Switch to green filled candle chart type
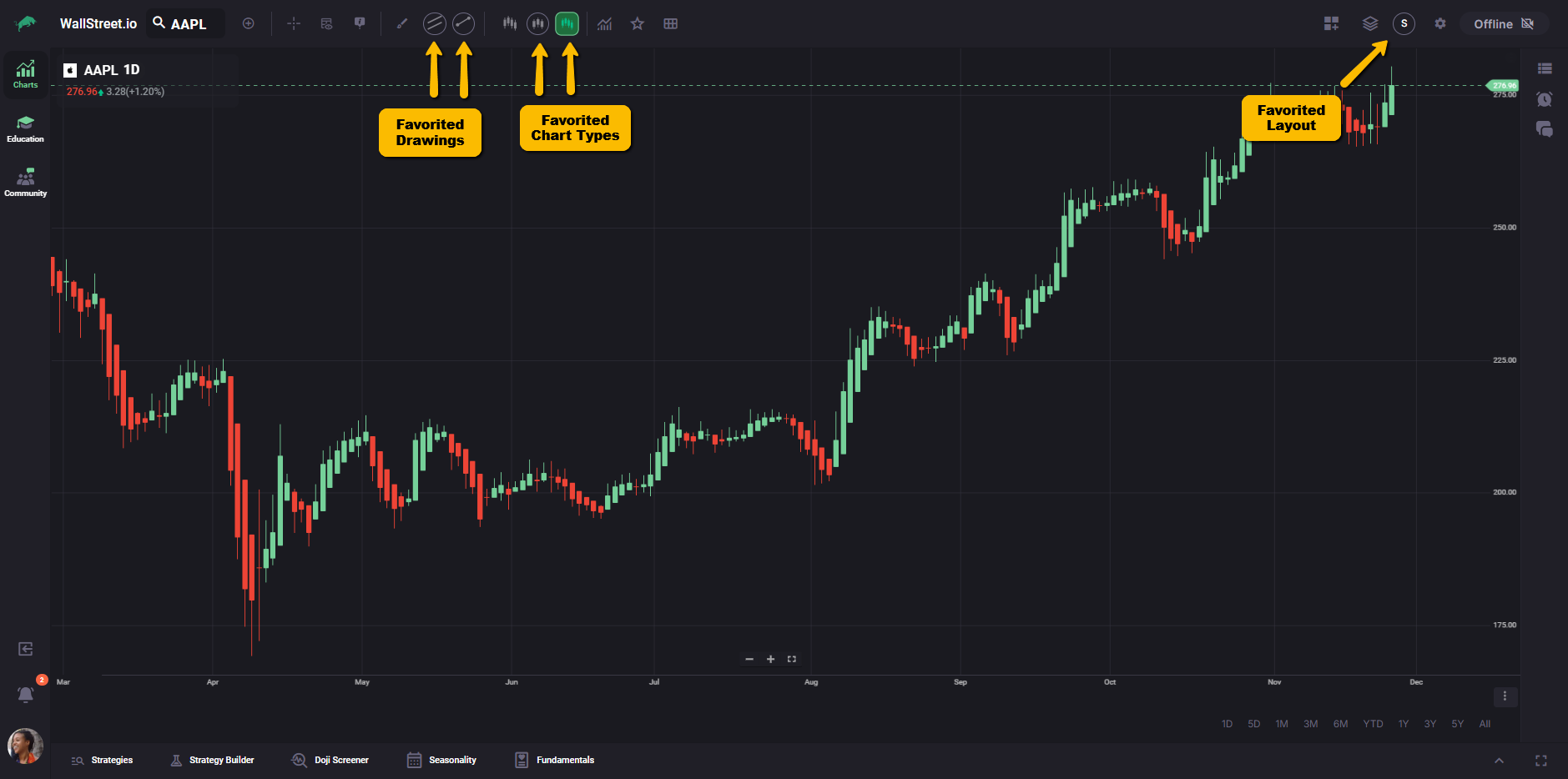Viewport: 1568px width, 779px height. tap(567, 23)
